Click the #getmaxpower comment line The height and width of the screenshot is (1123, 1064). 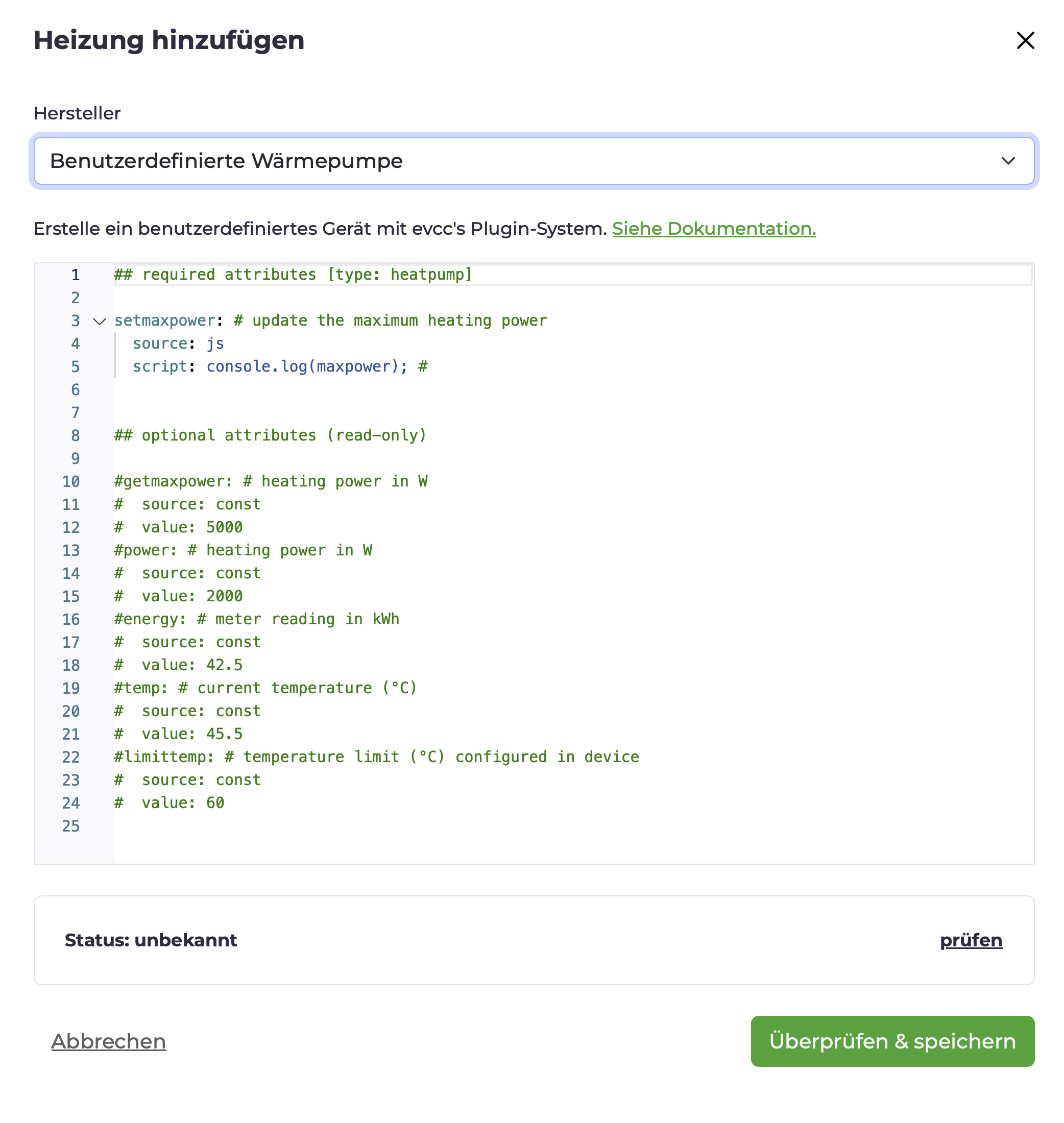click(x=271, y=481)
